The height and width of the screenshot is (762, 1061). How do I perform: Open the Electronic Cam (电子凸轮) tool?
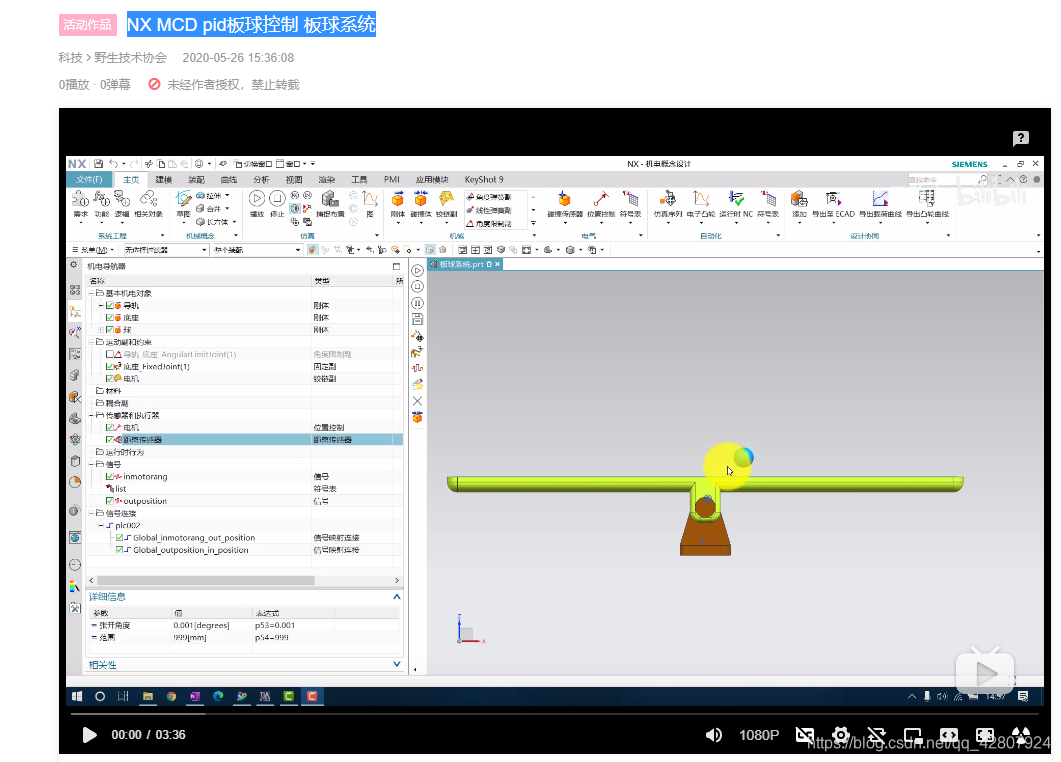pyautogui.click(x=700, y=203)
